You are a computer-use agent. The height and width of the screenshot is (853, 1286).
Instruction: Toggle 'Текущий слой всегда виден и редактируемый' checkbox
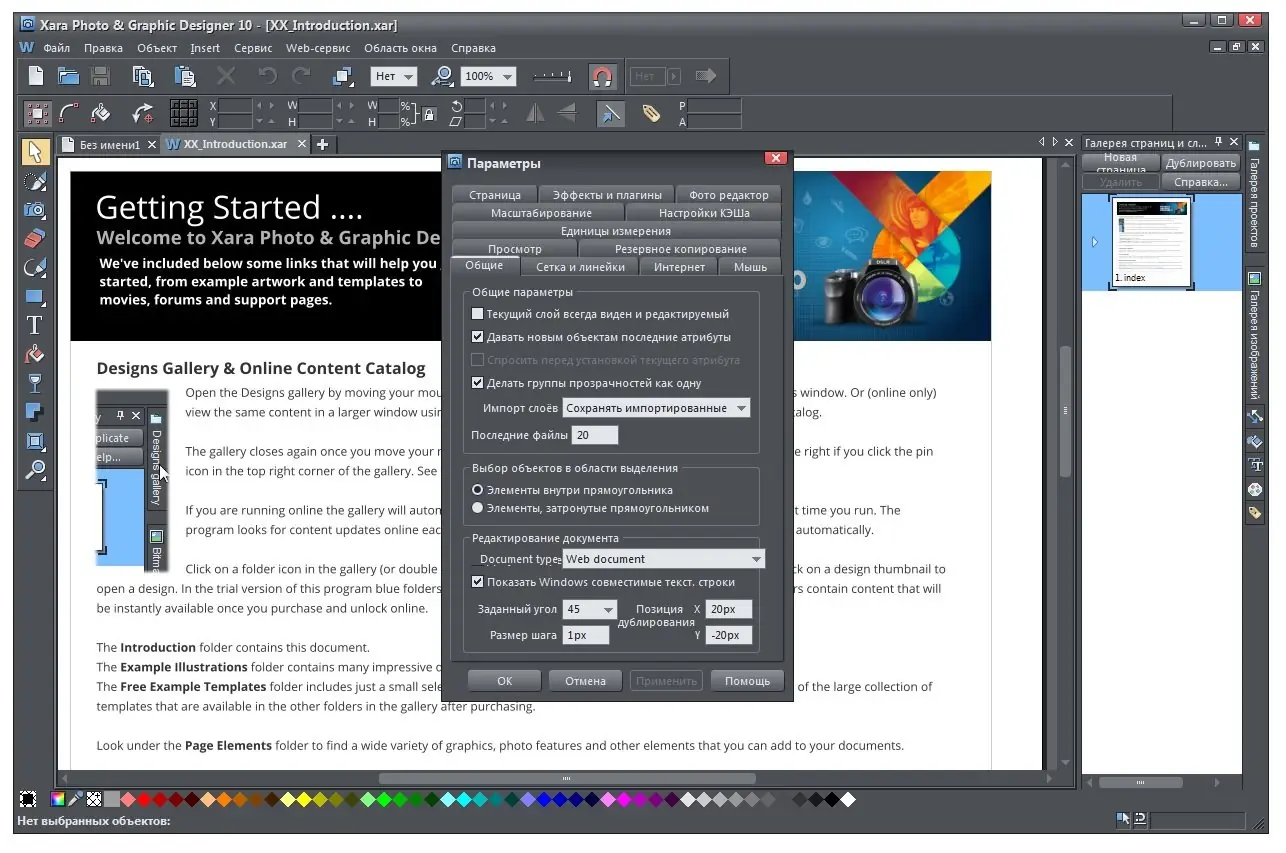[x=478, y=314]
